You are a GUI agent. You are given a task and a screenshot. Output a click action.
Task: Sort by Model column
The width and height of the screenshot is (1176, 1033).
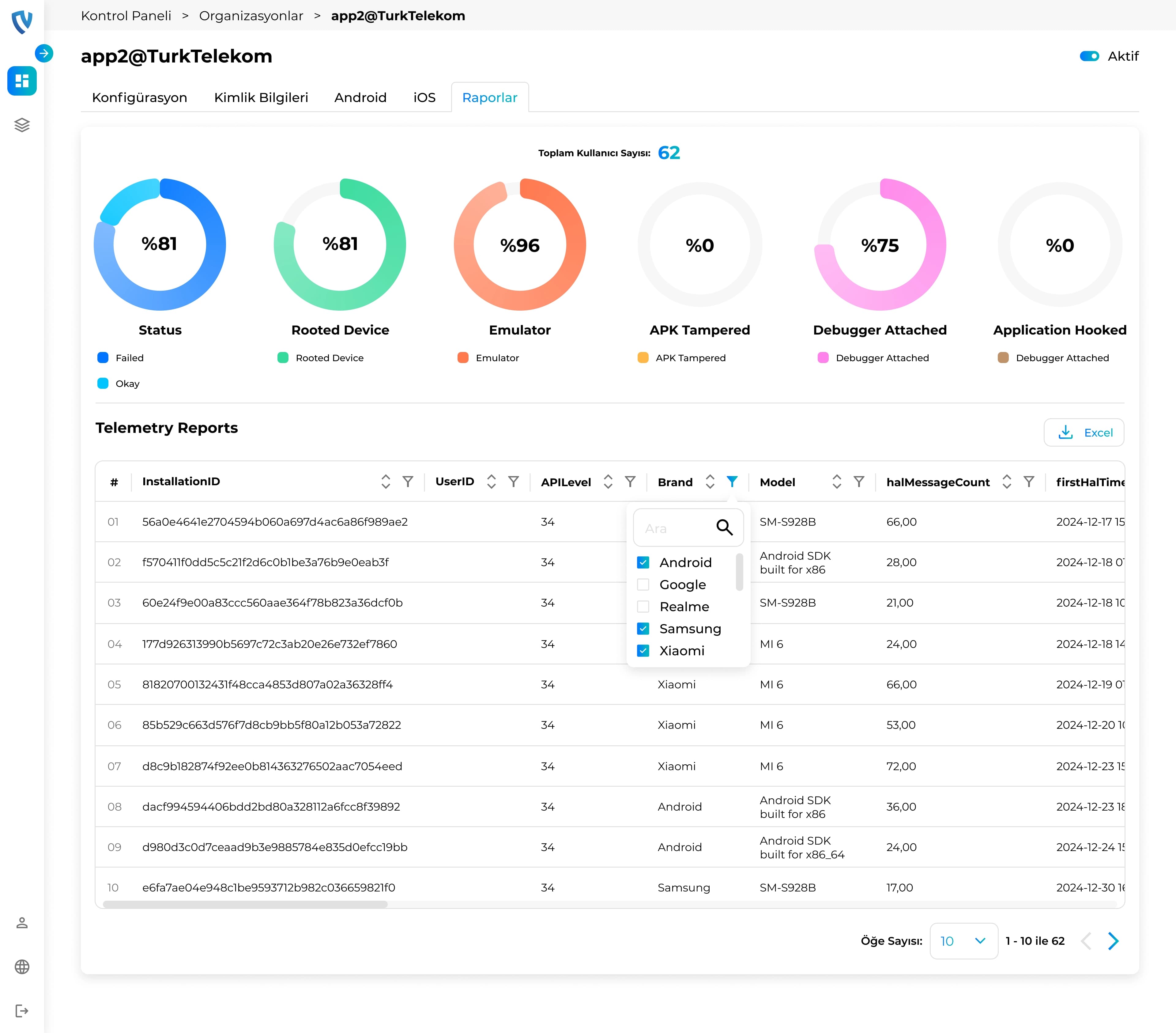point(837,482)
